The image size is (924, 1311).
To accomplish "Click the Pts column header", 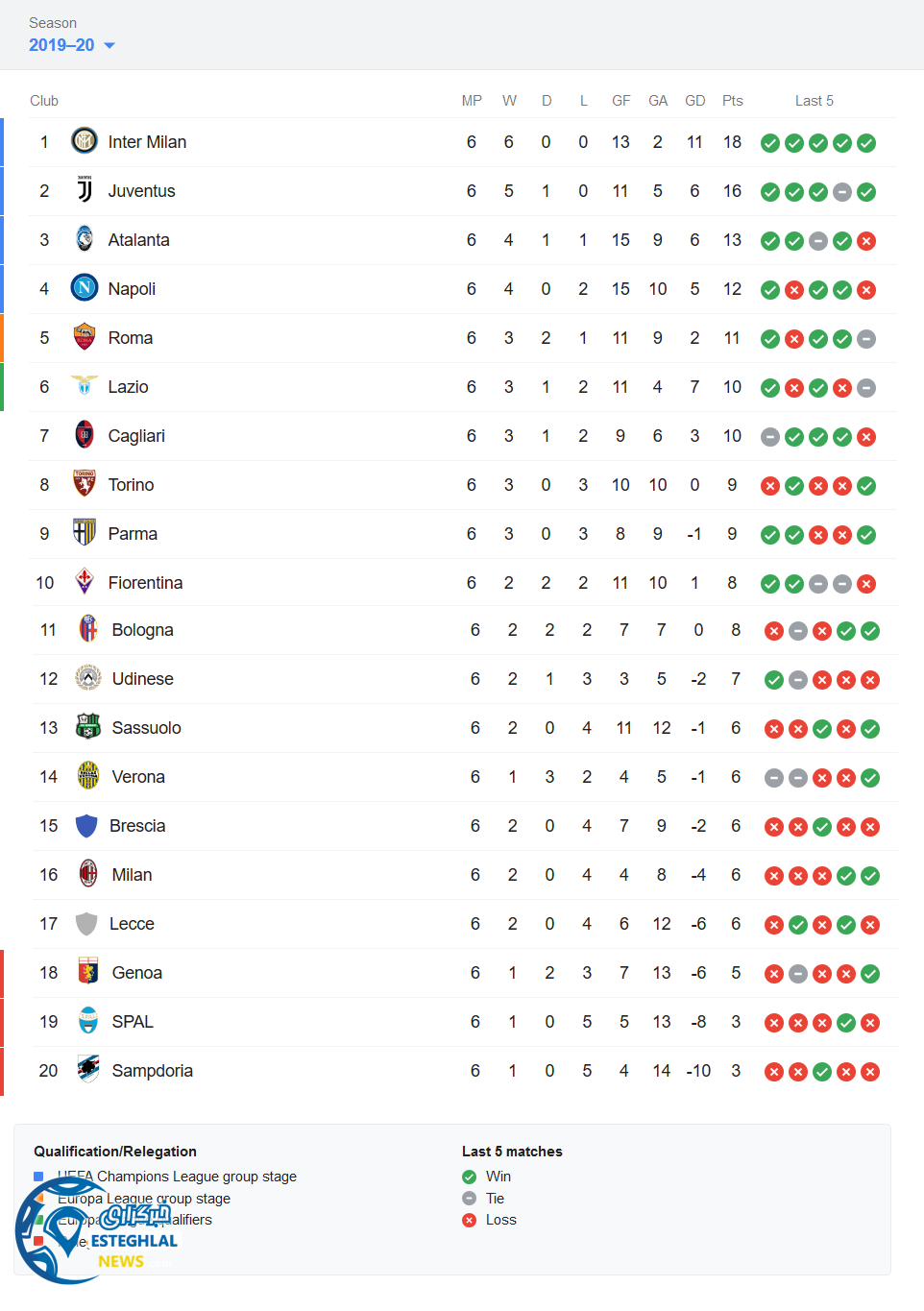I will 733,101.
